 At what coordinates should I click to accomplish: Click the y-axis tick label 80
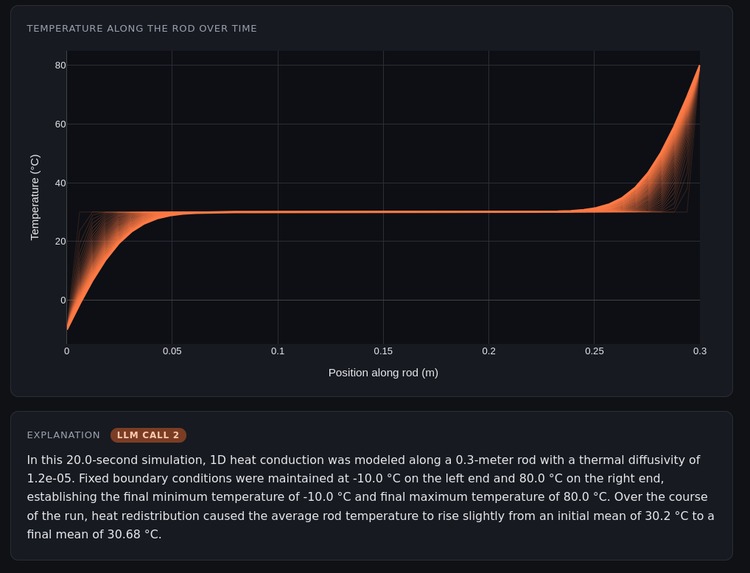[x=60, y=66]
